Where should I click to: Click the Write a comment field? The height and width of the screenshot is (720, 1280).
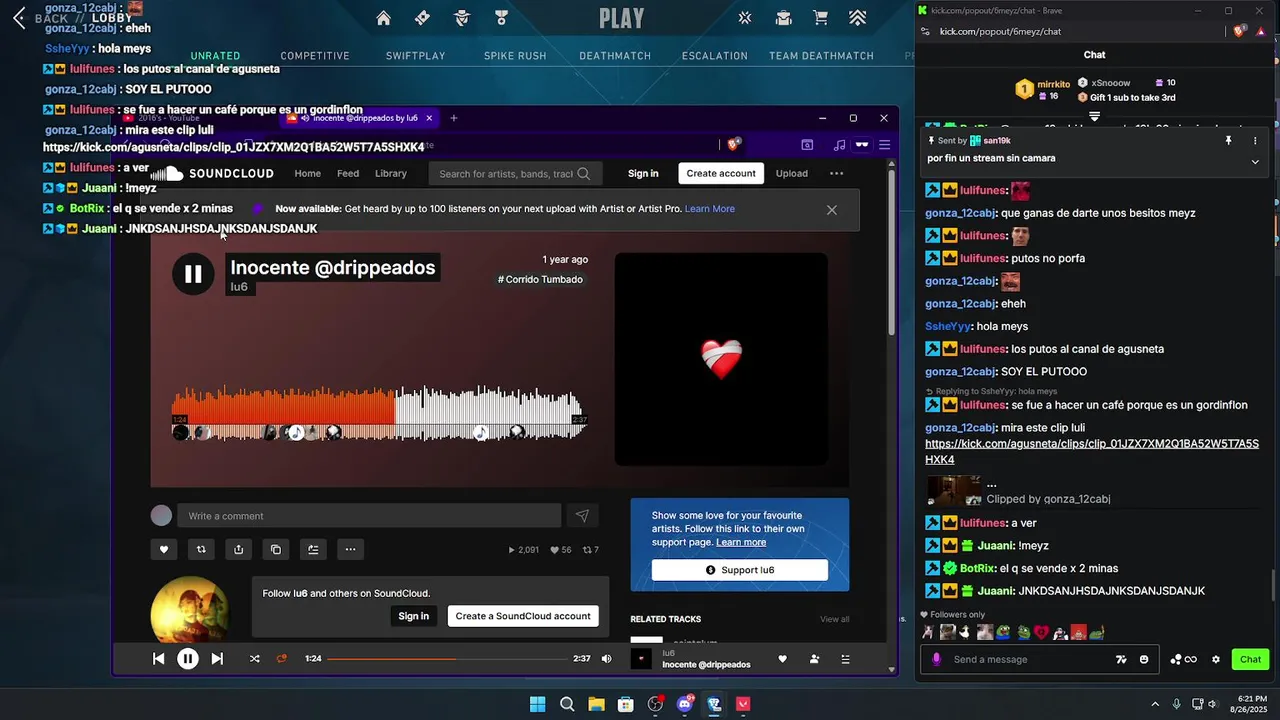click(369, 516)
